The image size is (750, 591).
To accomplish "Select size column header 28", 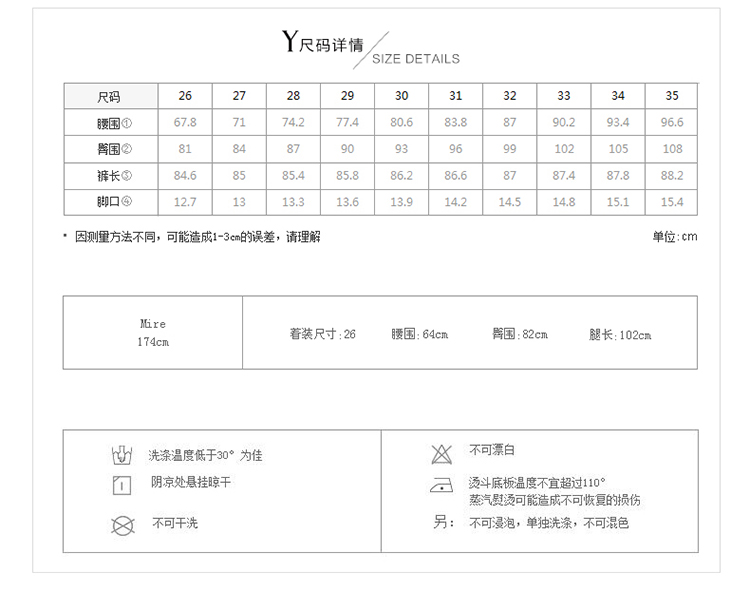I will coord(293,96).
